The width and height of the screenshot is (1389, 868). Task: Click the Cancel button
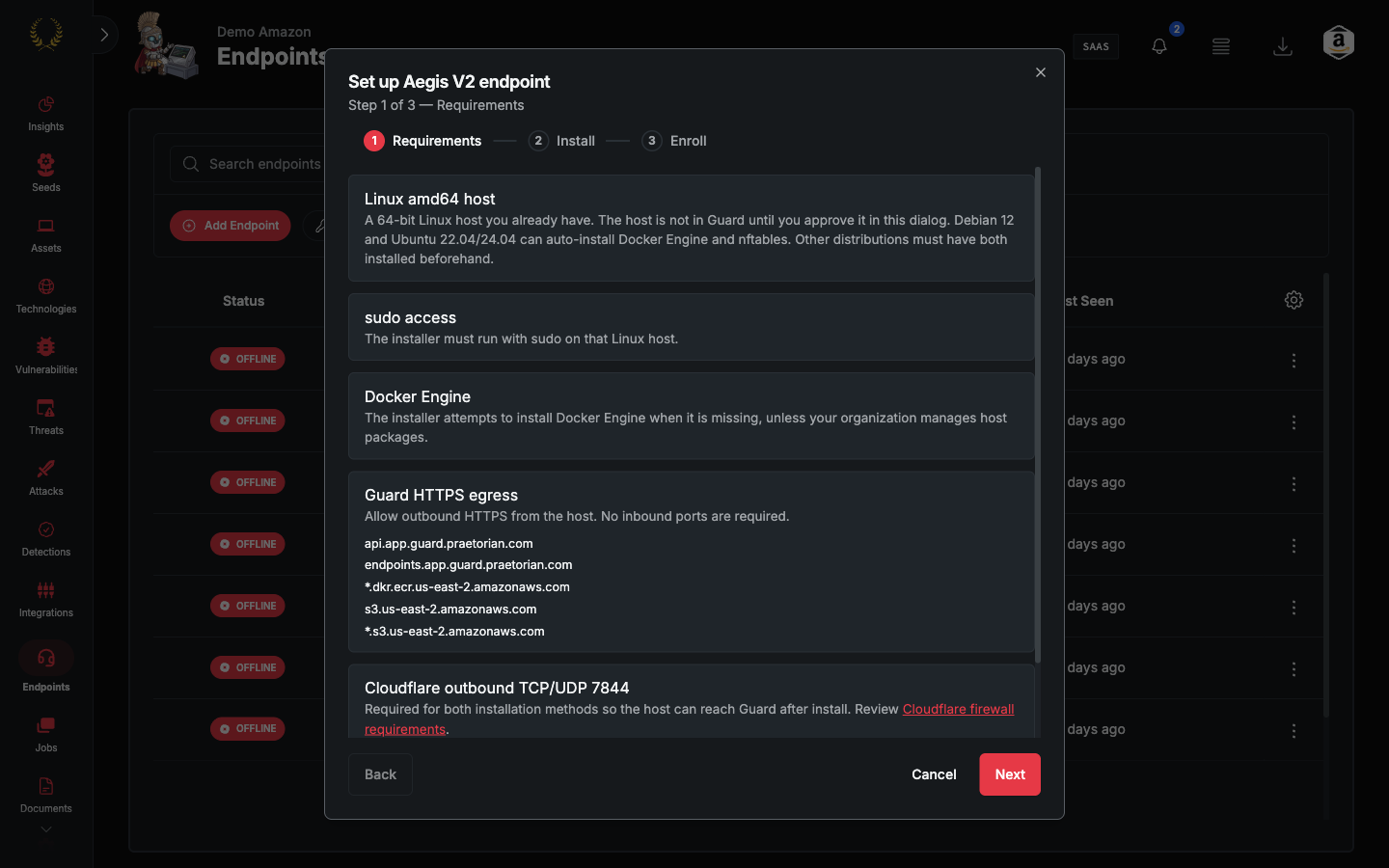coord(934,774)
